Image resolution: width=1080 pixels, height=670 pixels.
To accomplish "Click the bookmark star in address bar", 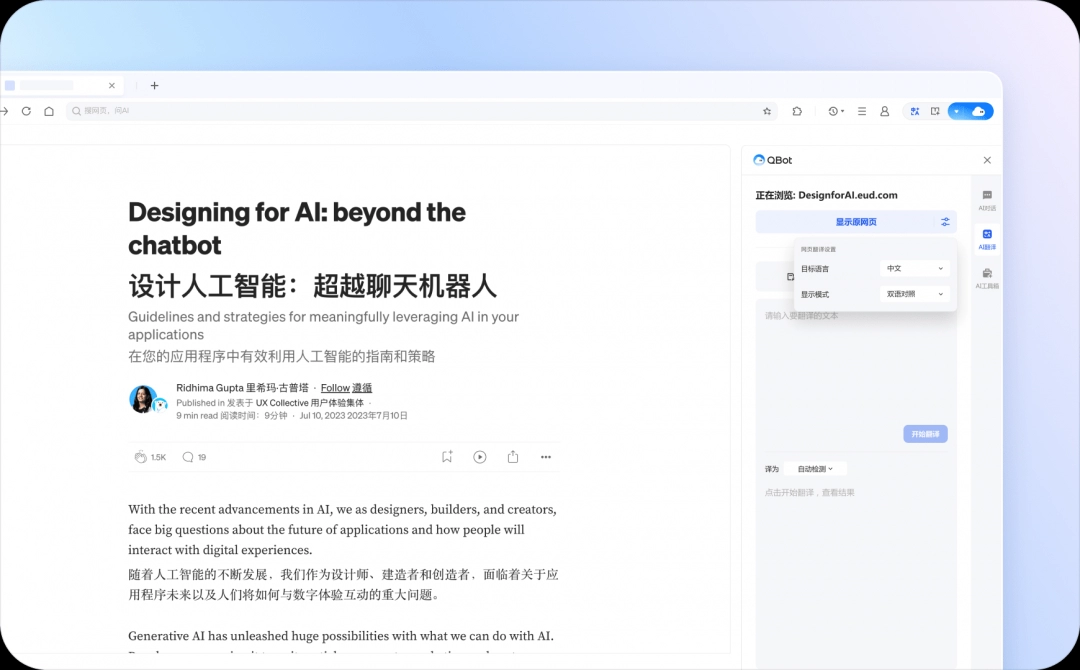I will pos(767,111).
